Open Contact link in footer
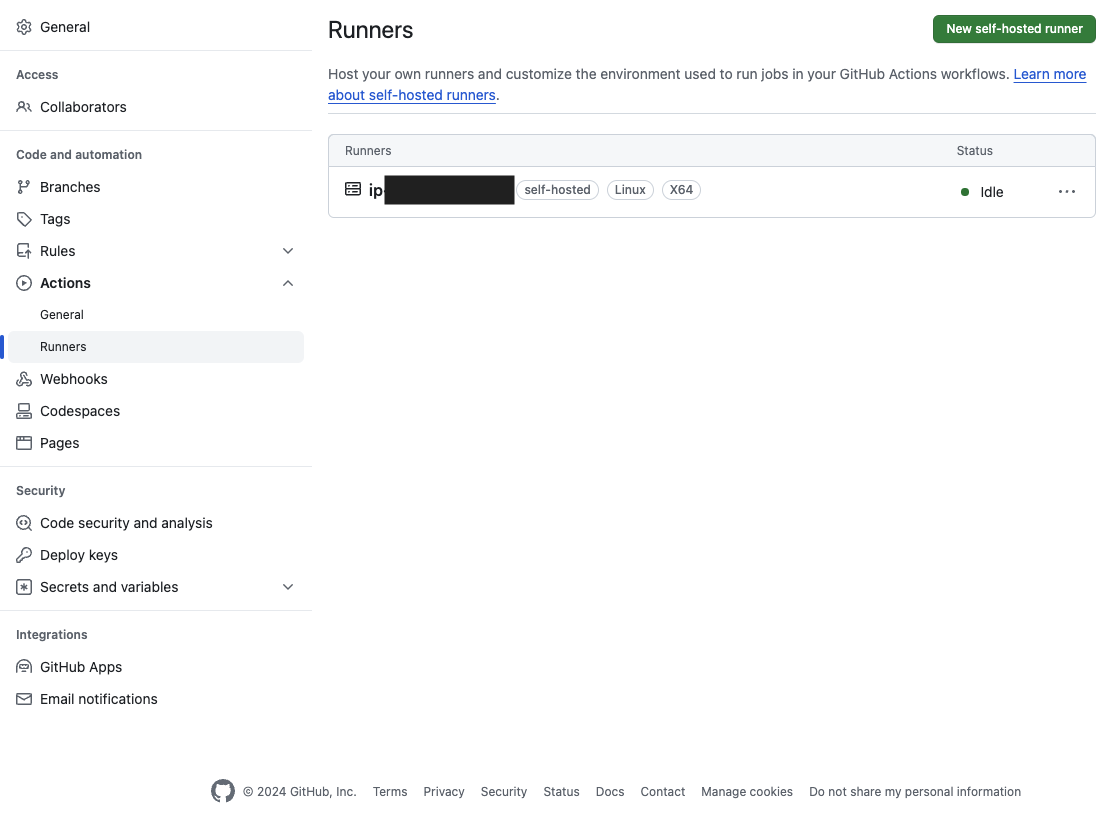 pyautogui.click(x=662, y=792)
